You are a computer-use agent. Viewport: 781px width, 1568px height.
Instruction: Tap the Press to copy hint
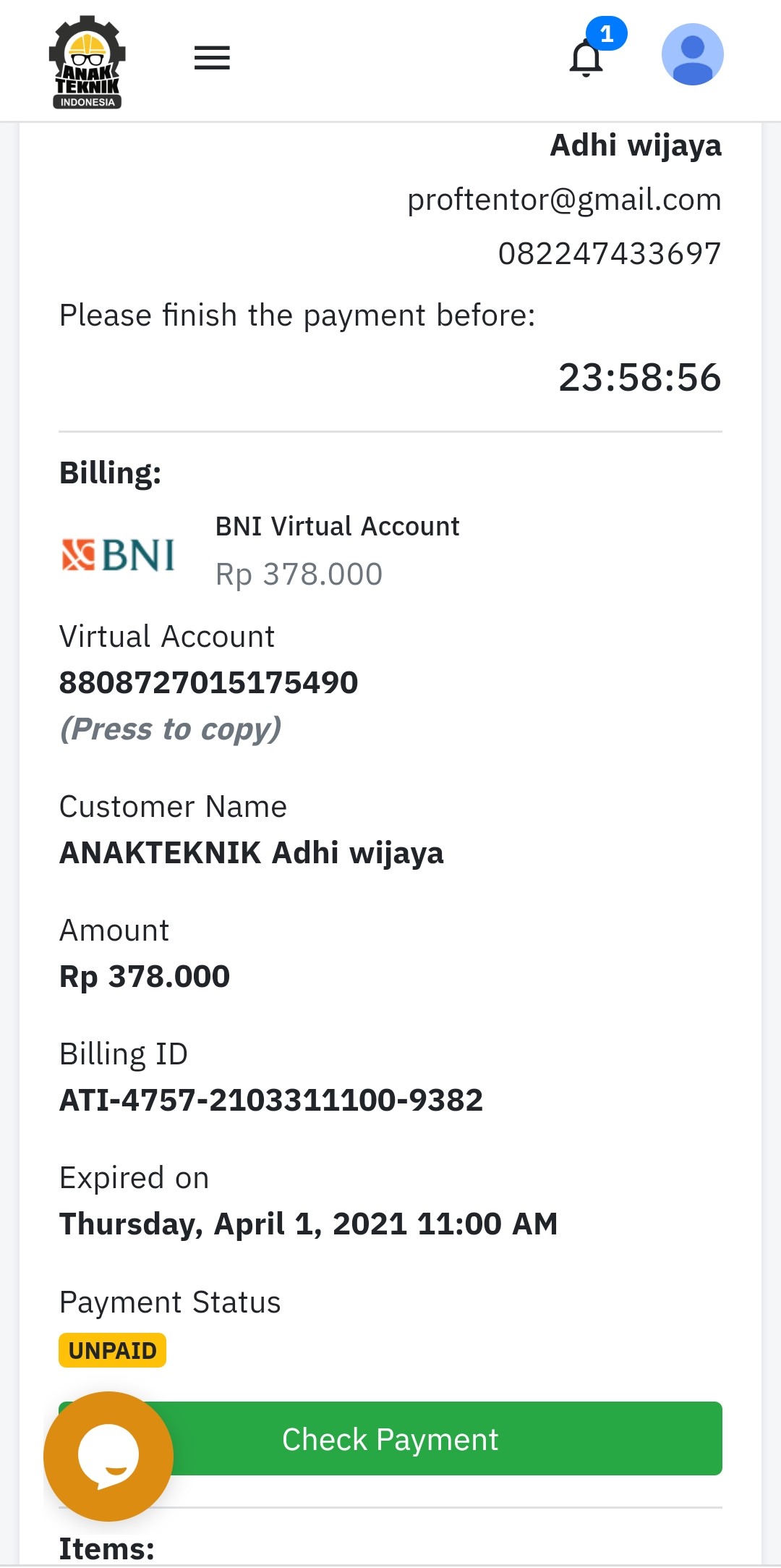(171, 729)
